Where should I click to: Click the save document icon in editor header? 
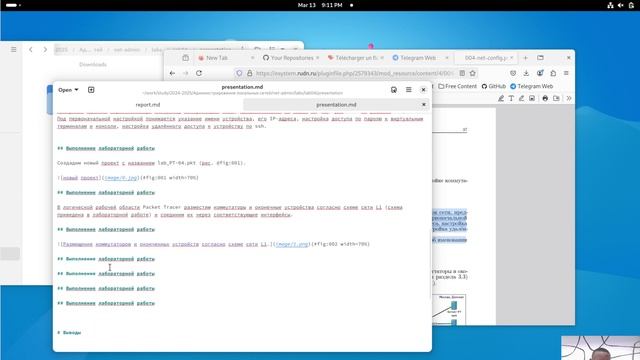point(393,90)
